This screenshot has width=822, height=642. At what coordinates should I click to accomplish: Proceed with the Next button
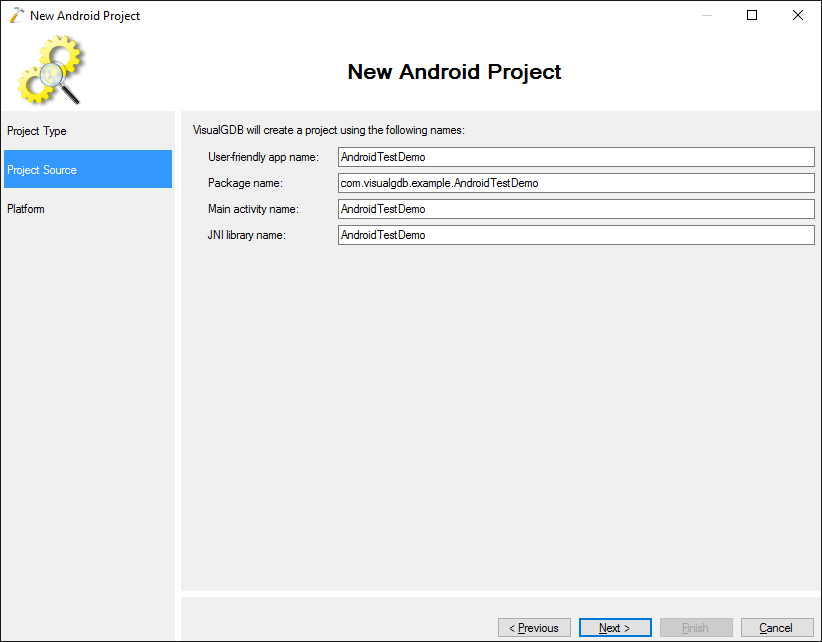pos(615,627)
